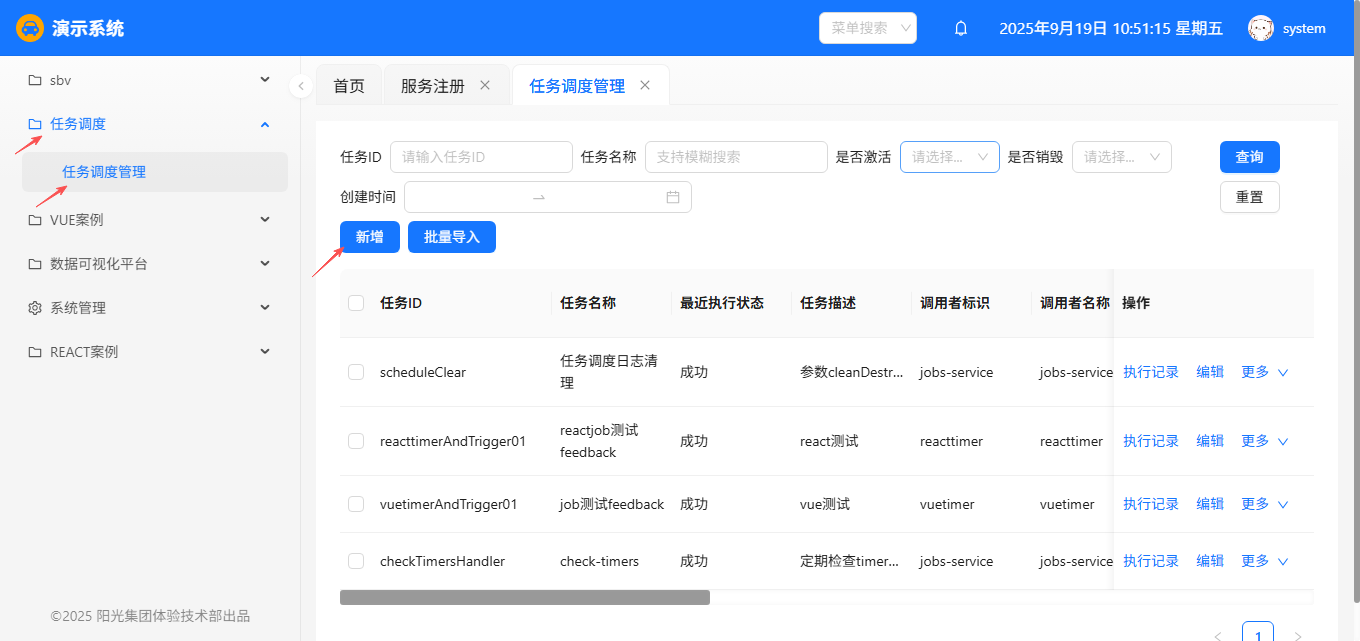Click the system user avatar
This screenshot has width=1360, height=641.
point(1261,29)
